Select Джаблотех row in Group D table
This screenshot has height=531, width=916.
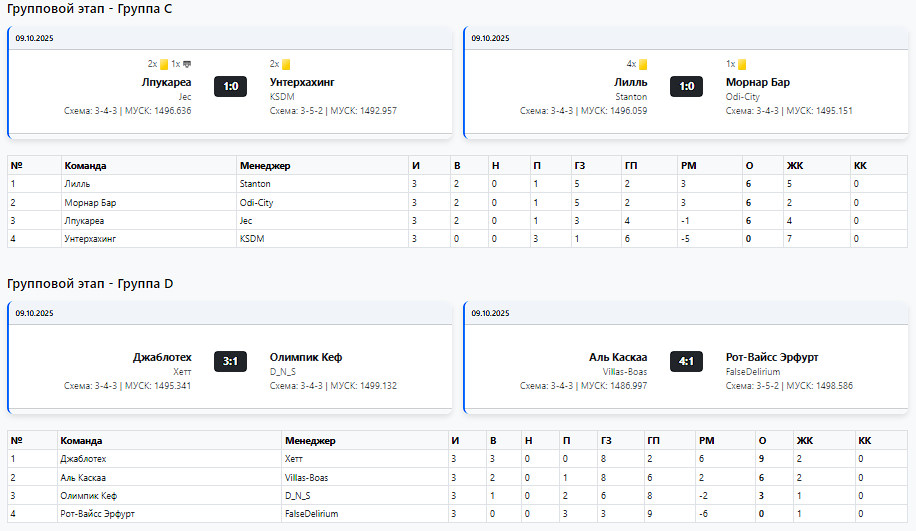(x=83, y=459)
